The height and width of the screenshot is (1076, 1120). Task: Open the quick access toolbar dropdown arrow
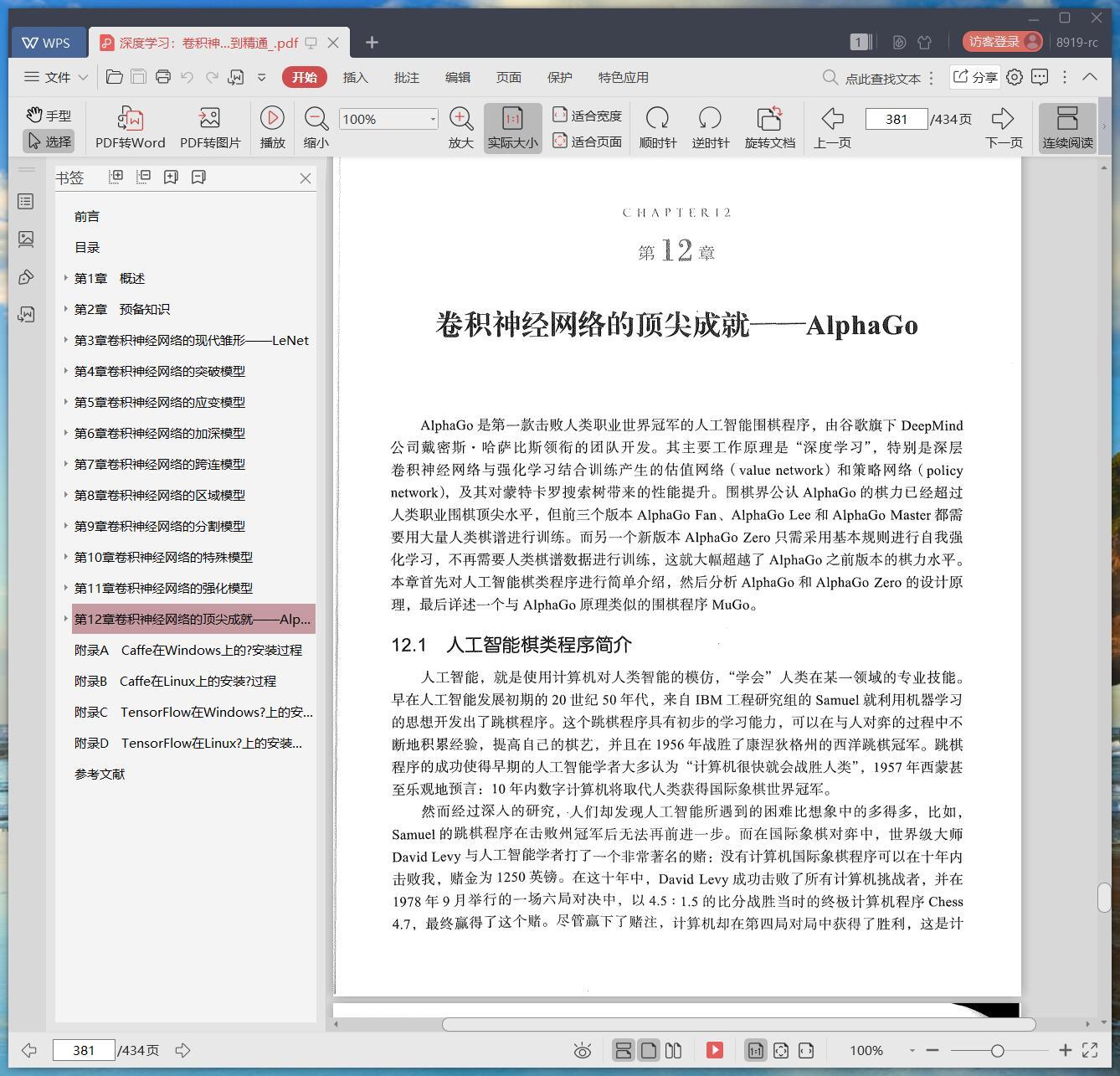pos(261,77)
